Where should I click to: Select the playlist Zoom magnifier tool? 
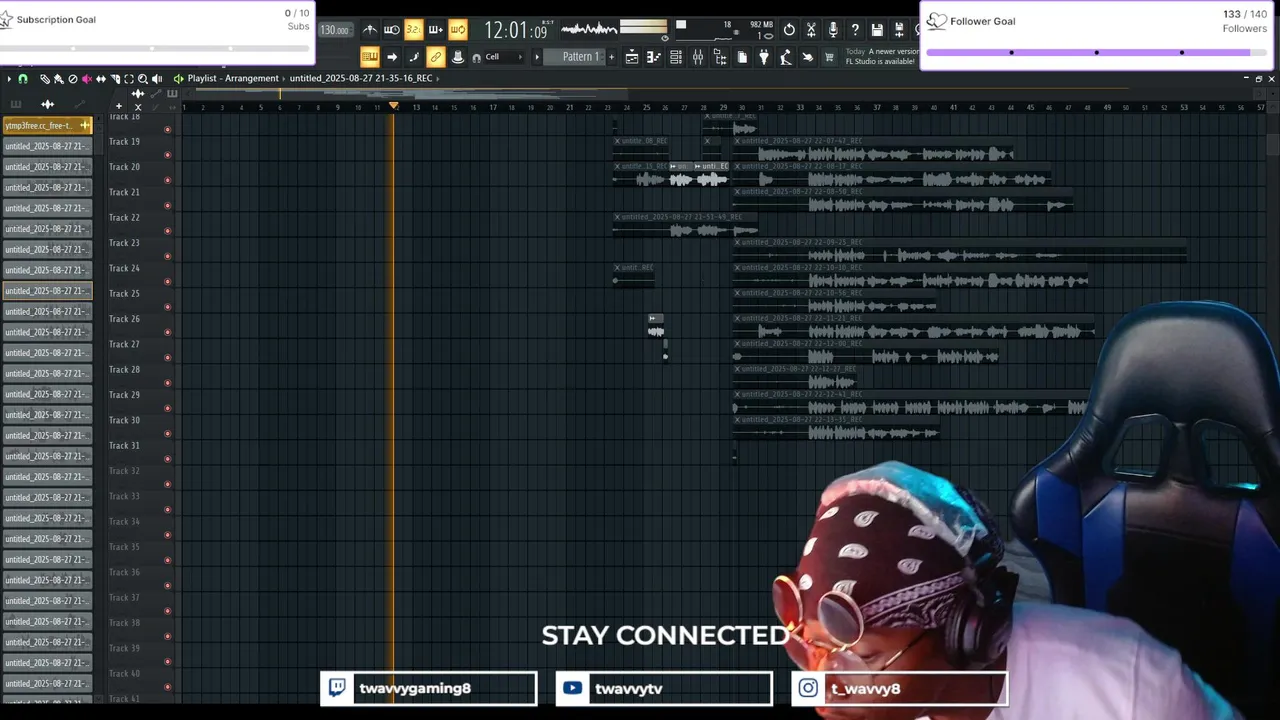pyautogui.click(x=142, y=78)
